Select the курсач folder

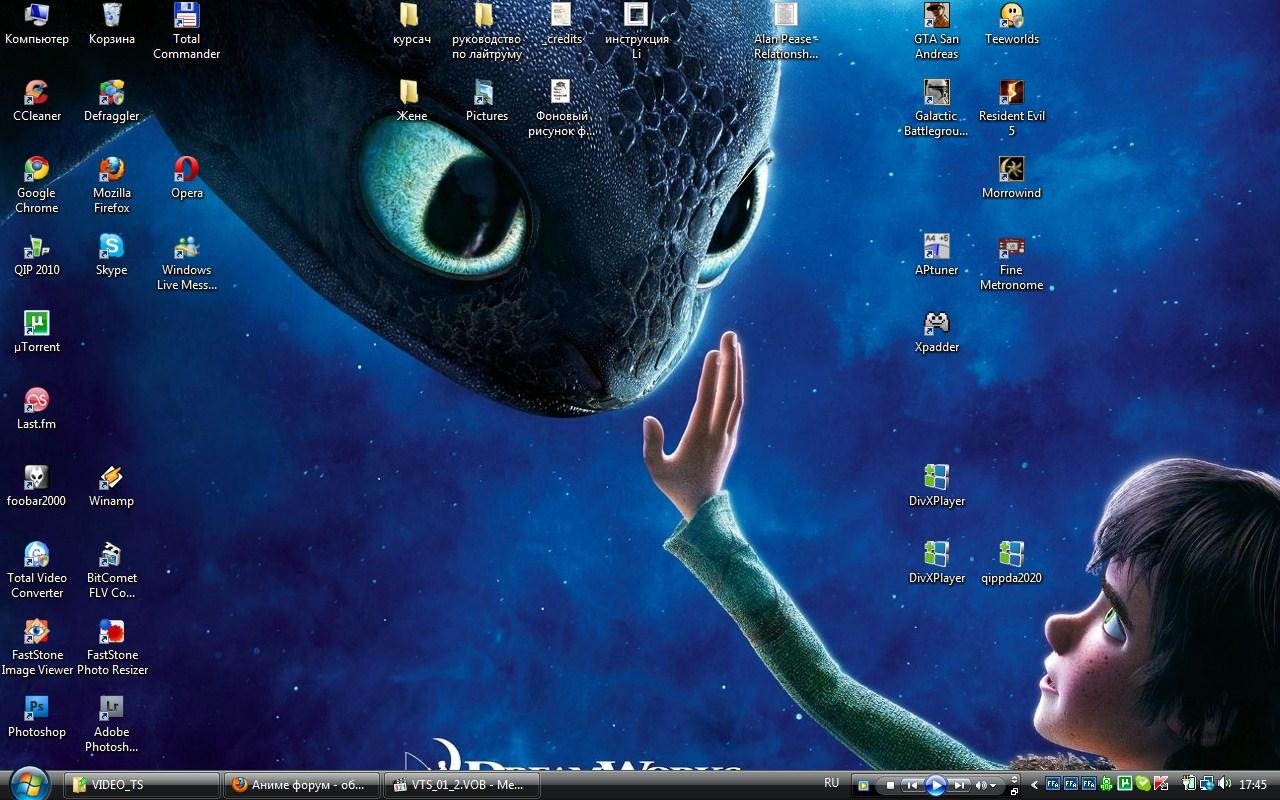[411, 17]
